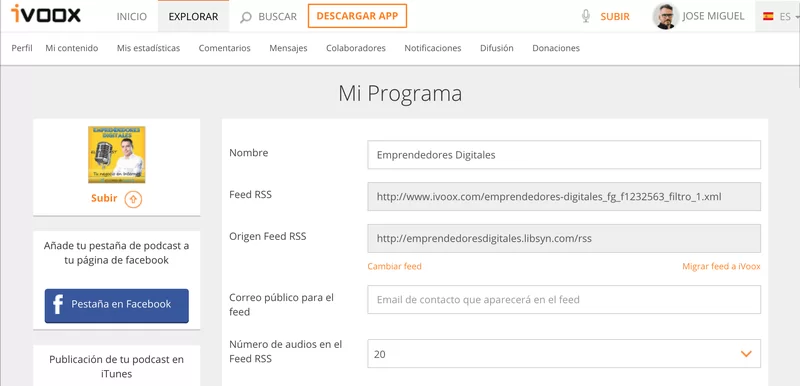
Task: Open Mis estadísticas section
Action: [148, 48]
